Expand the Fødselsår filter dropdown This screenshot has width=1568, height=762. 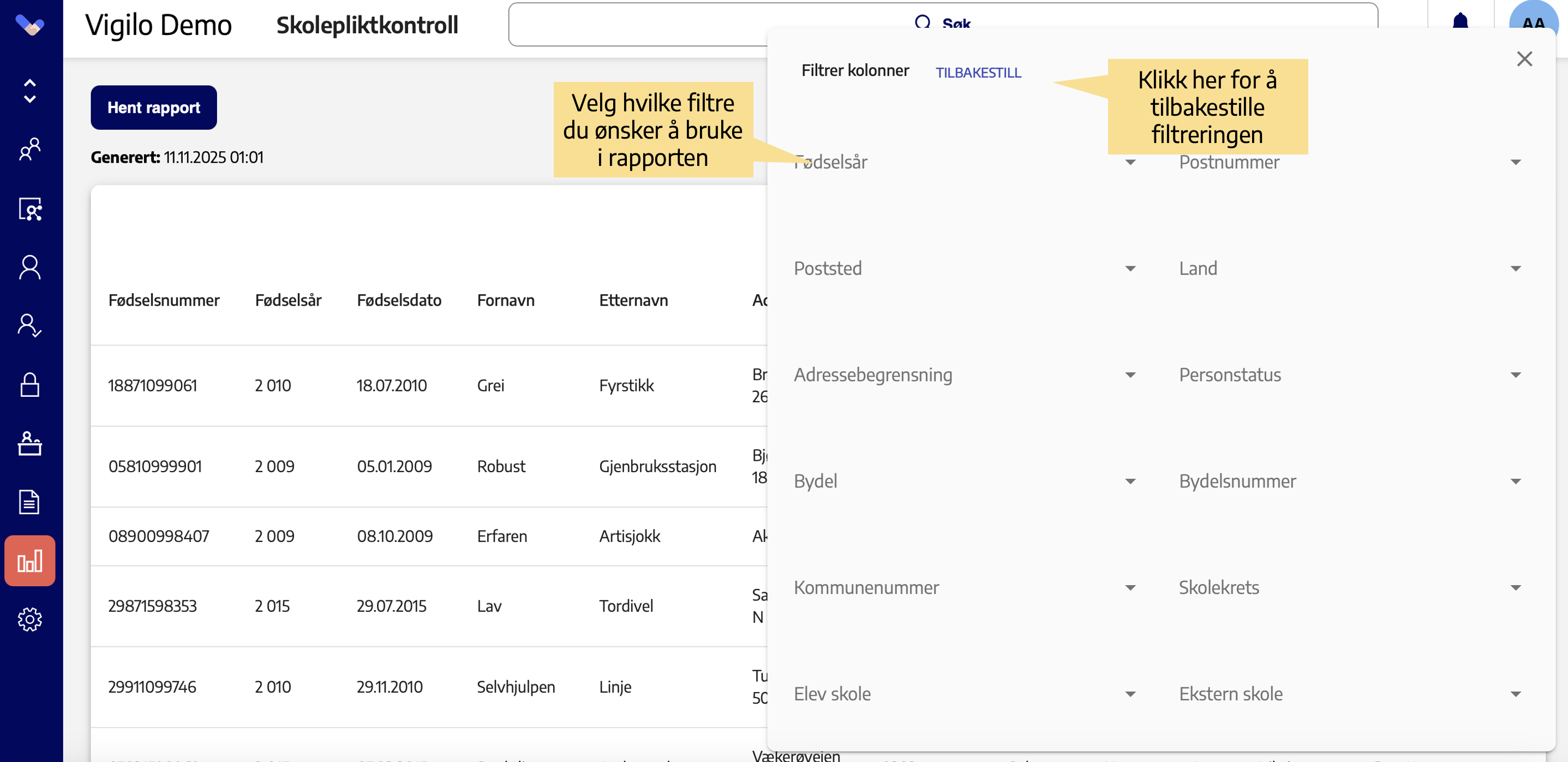coord(965,162)
